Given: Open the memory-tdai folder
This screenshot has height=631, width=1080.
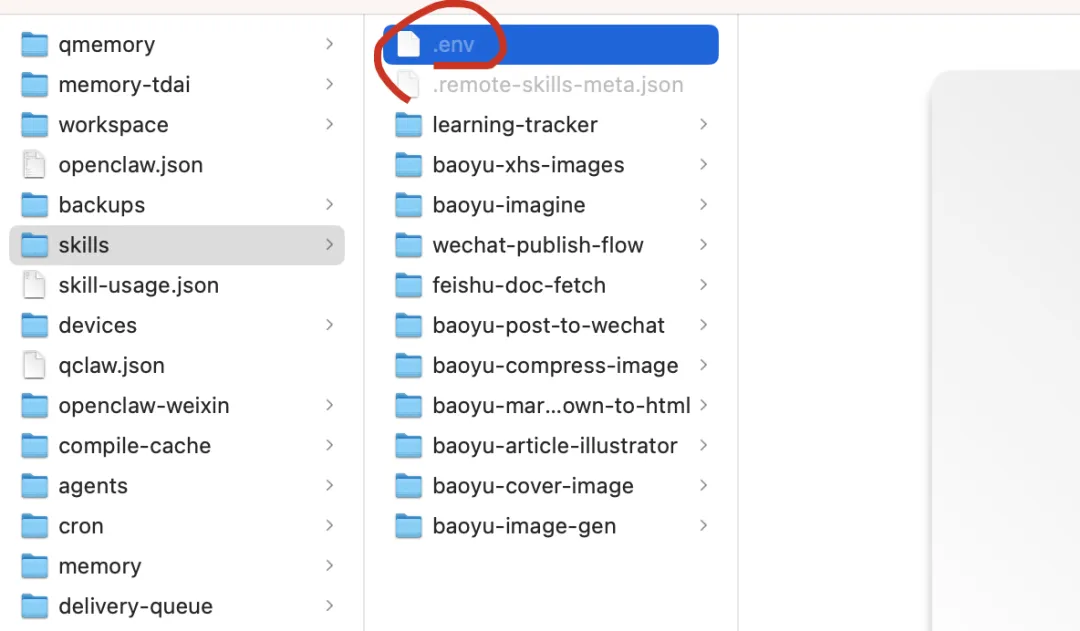Looking at the screenshot, I should pos(124,85).
